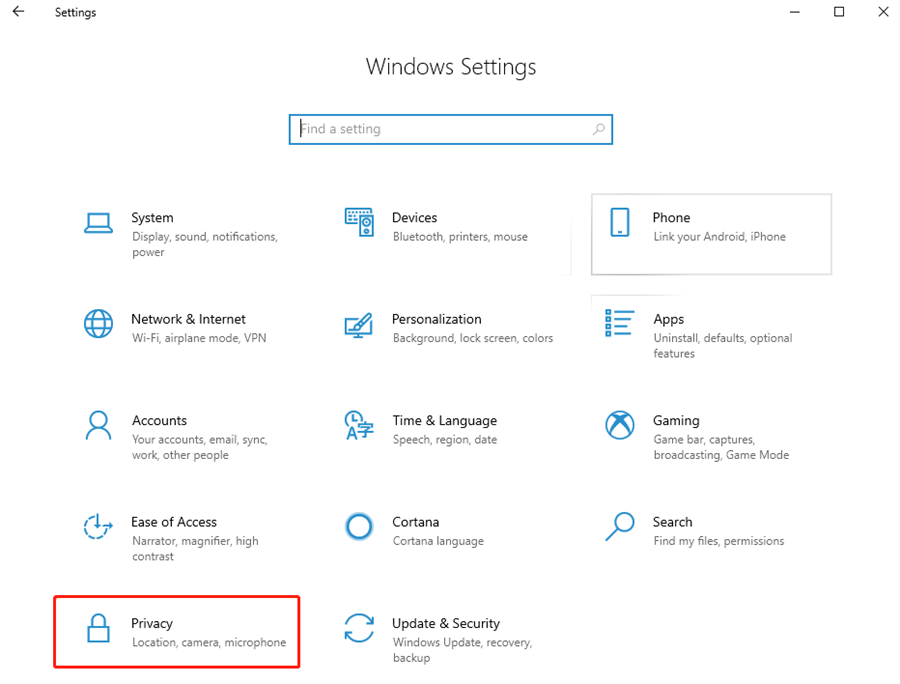
Task: Select the Phone settings title
Action: pos(671,217)
